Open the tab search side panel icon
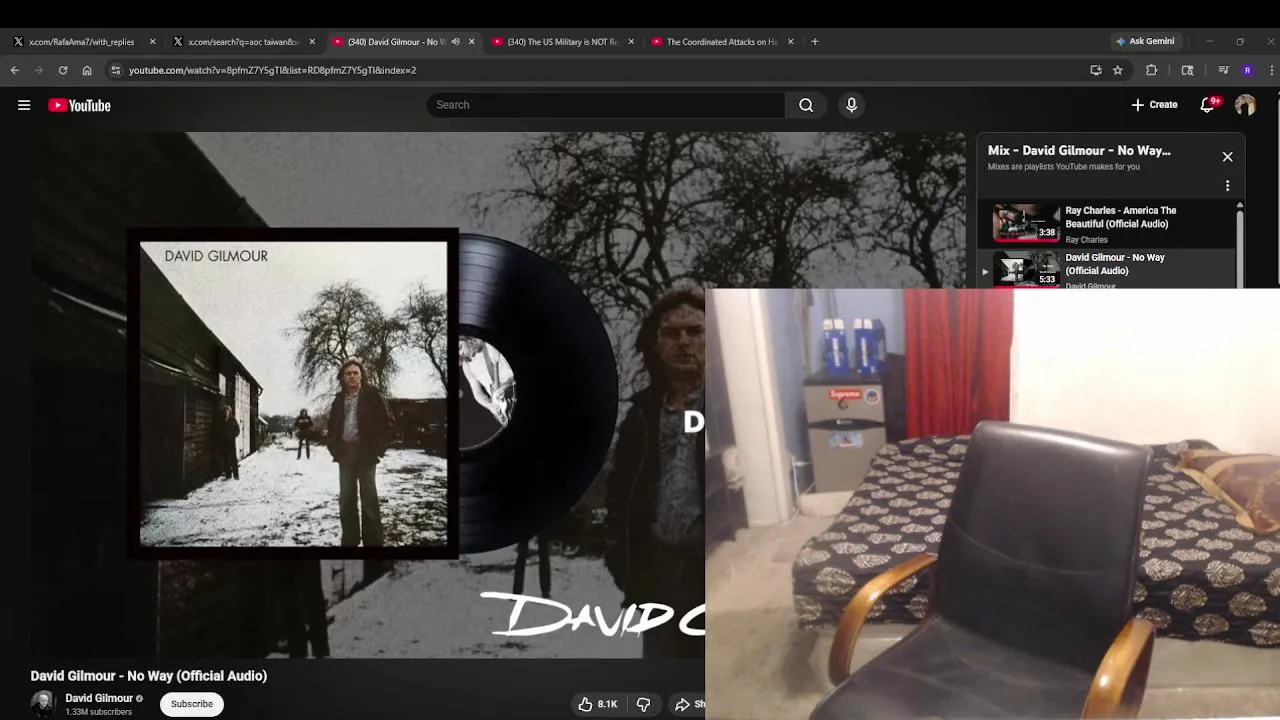 pos(1188,70)
